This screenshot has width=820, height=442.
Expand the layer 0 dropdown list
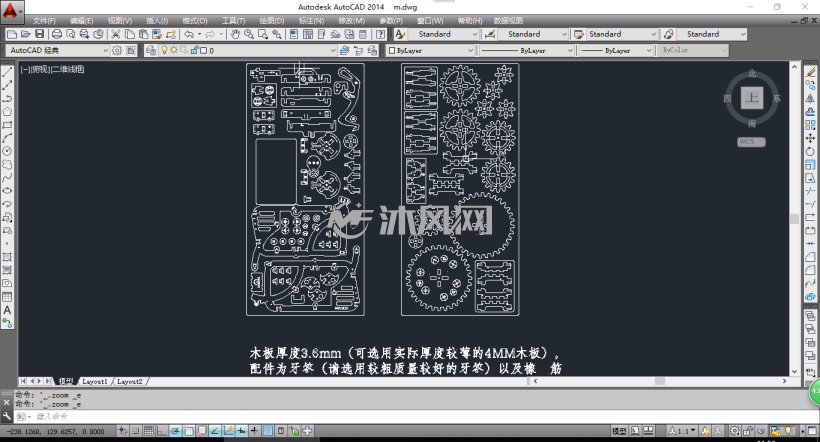click(x=333, y=50)
